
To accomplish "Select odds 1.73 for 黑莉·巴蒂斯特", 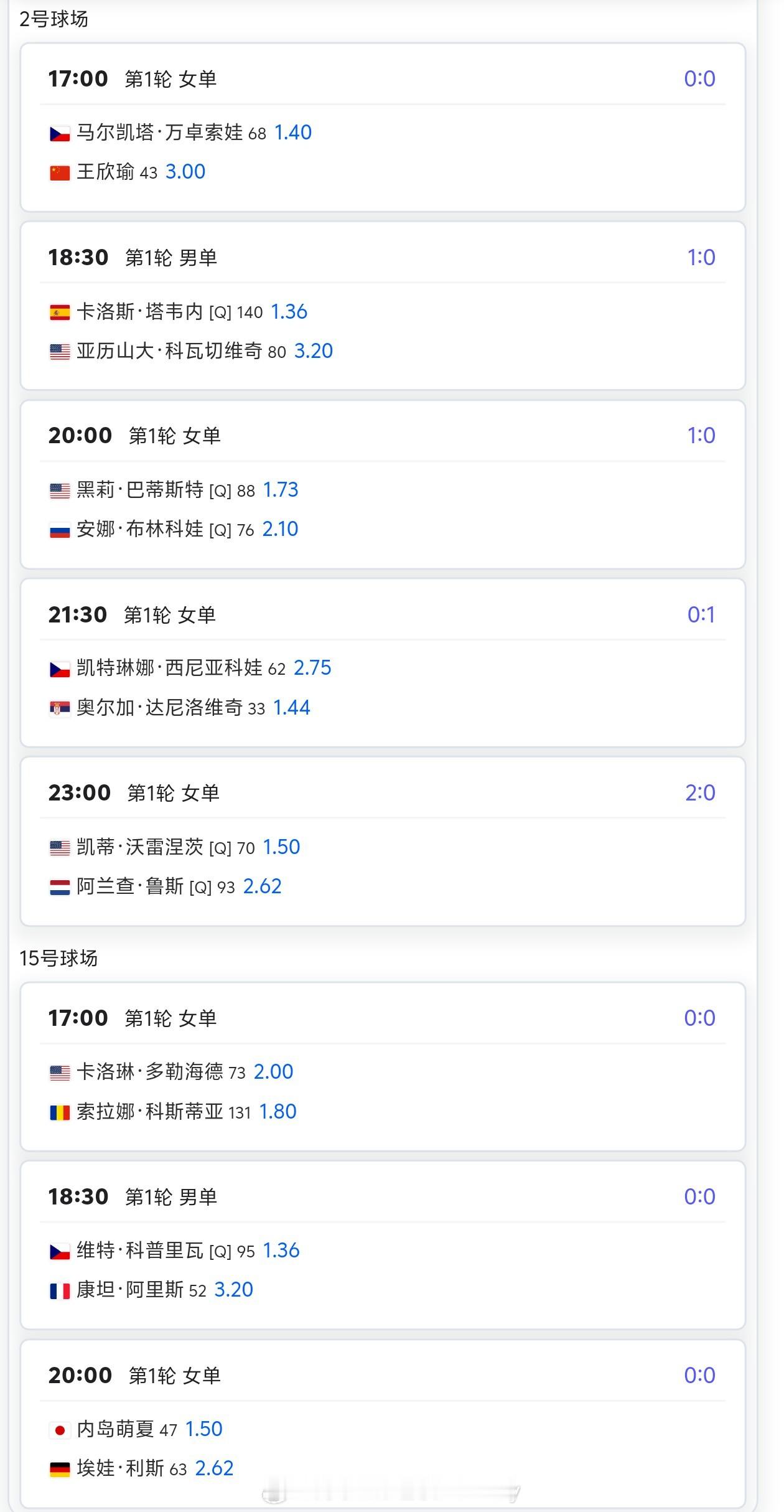I will point(281,490).
